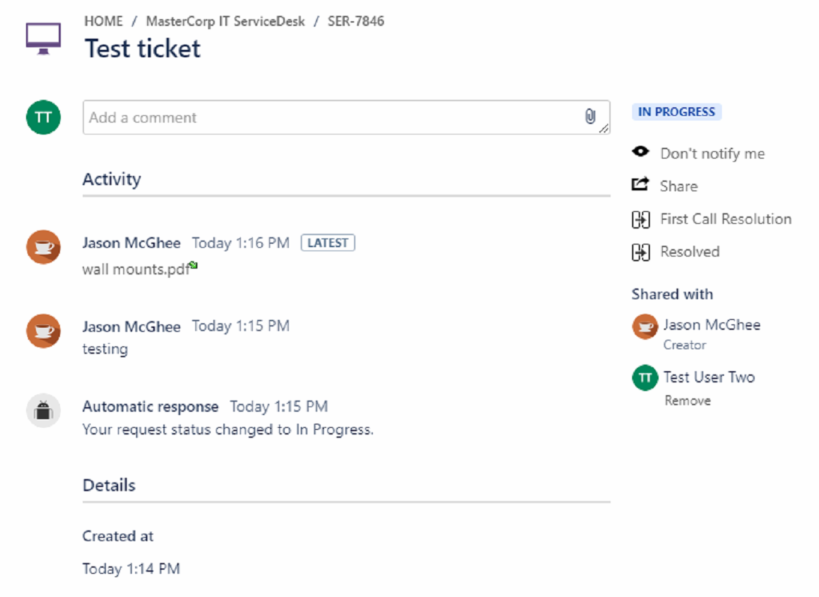Select Don't notify me option

(x=712, y=154)
